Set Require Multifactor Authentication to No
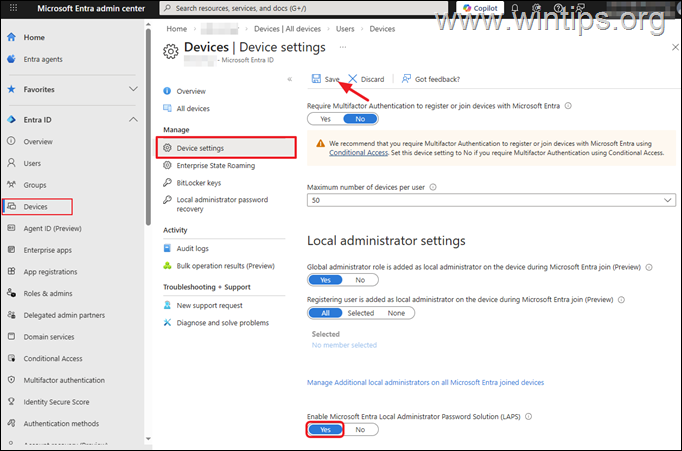The height and width of the screenshot is (451, 682). click(x=360, y=119)
